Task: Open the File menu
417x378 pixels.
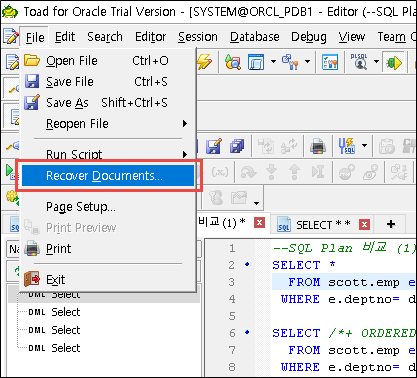Action: (x=35, y=37)
